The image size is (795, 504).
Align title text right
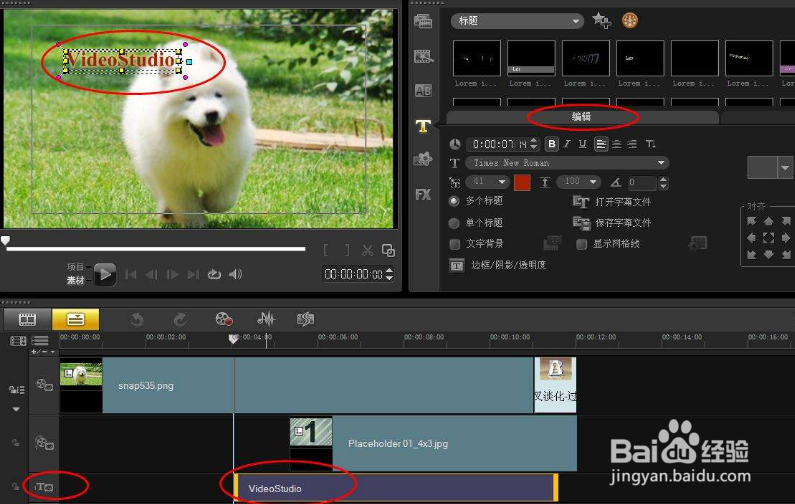632,144
